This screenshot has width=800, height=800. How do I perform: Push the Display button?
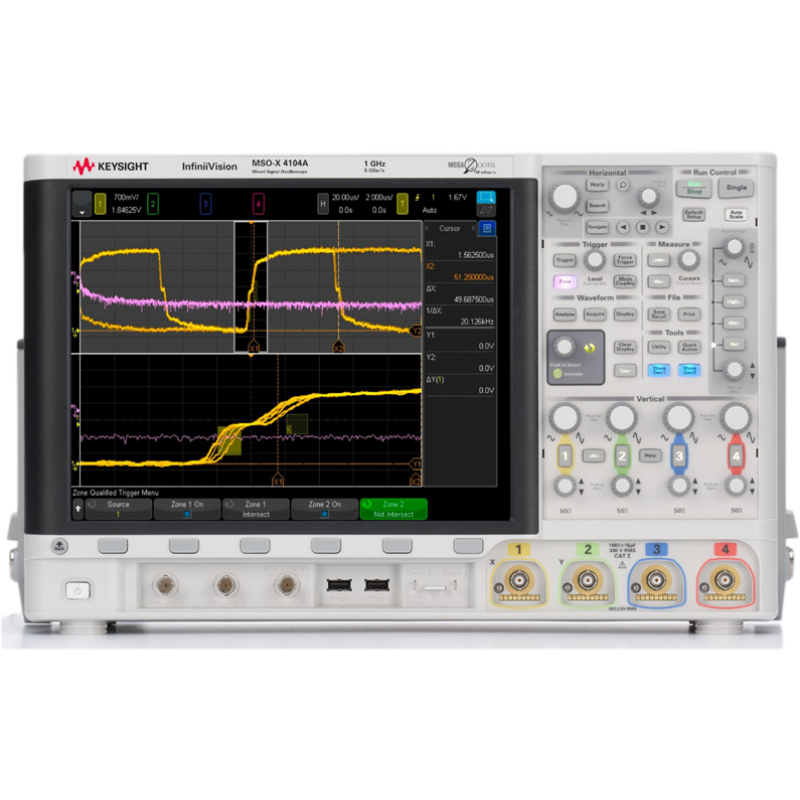click(625, 314)
